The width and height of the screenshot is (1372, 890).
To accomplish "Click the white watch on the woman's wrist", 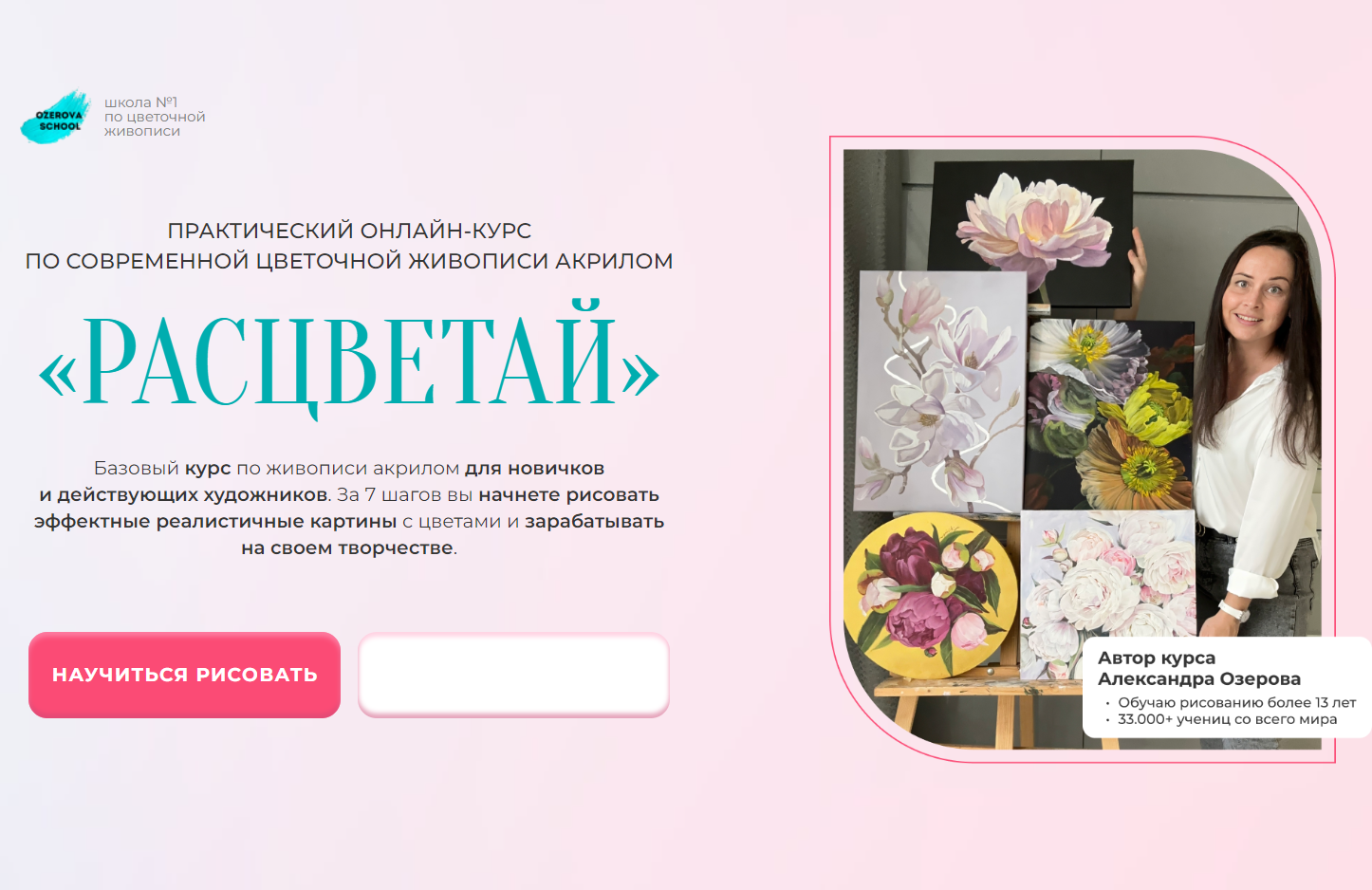I will pyautogui.click(x=1233, y=608).
